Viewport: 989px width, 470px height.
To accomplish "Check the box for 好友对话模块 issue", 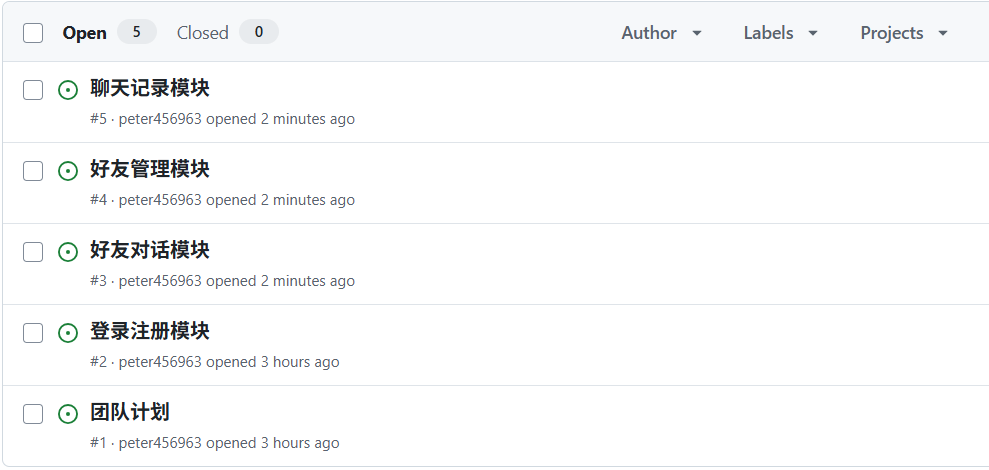I will (33, 252).
